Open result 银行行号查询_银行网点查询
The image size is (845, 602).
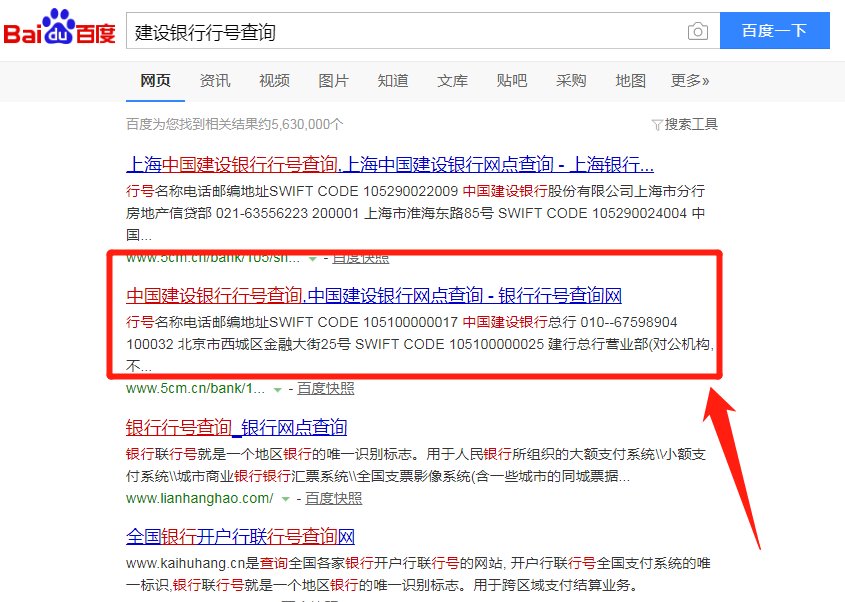(237, 427)
